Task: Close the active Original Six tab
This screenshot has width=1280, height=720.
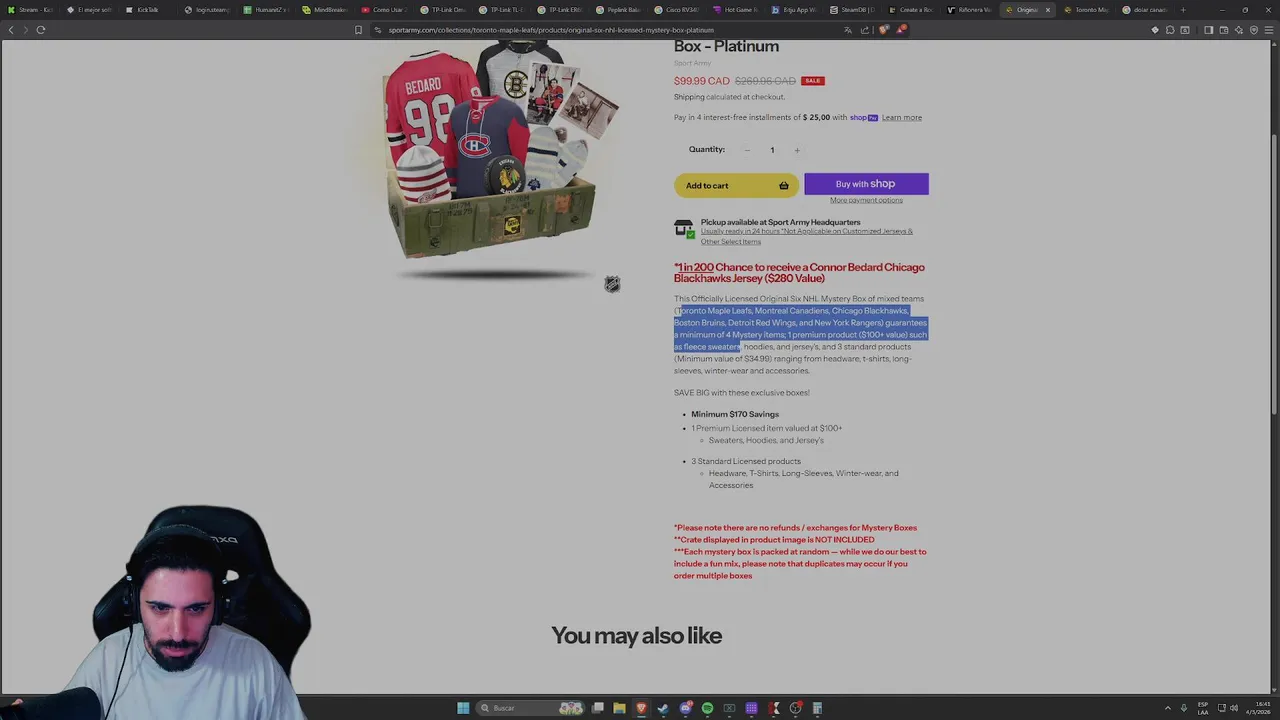Action: click(x=1048, y=10)
